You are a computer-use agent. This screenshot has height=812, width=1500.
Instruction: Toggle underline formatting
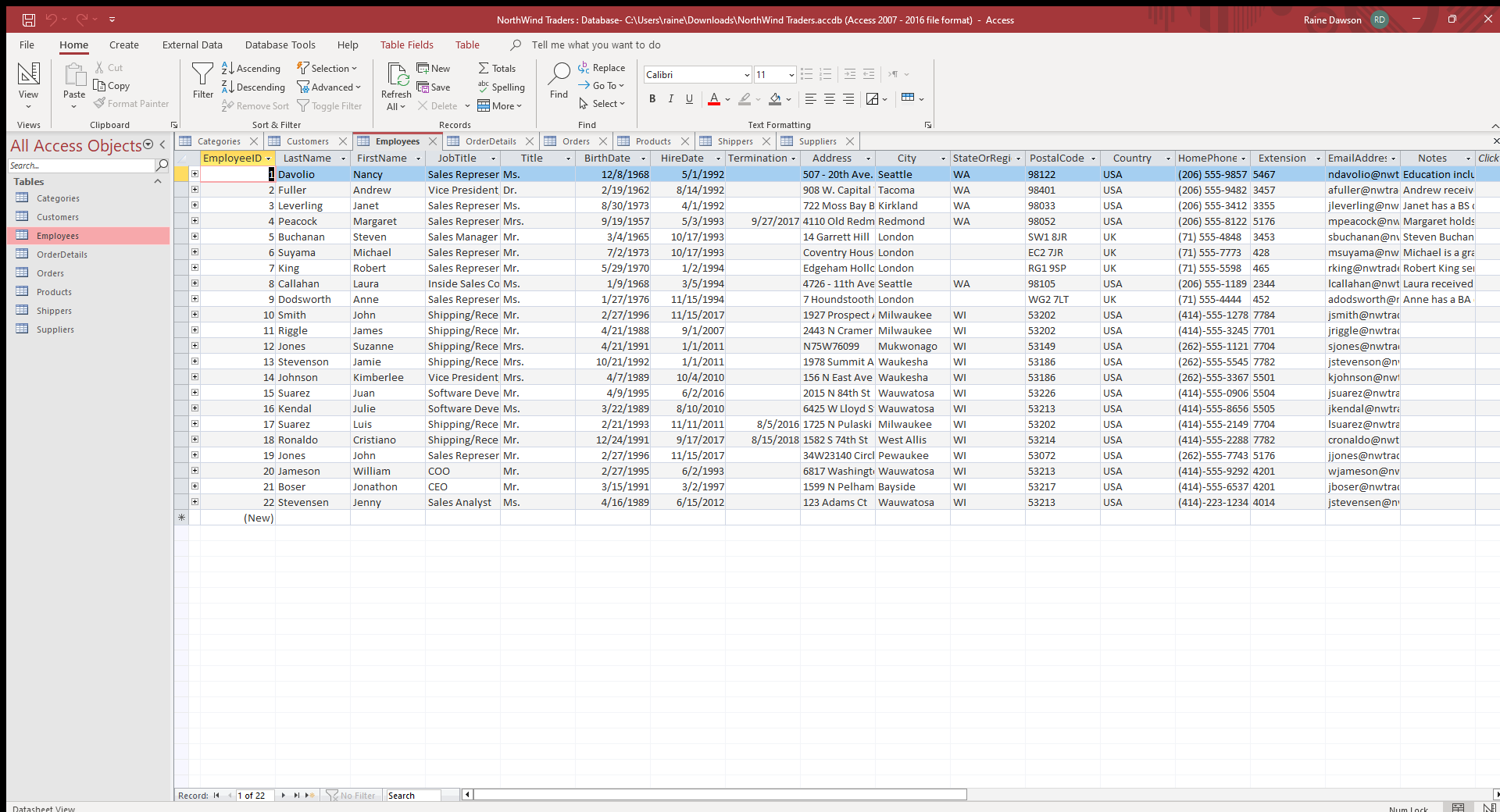(x=688, y=98)
